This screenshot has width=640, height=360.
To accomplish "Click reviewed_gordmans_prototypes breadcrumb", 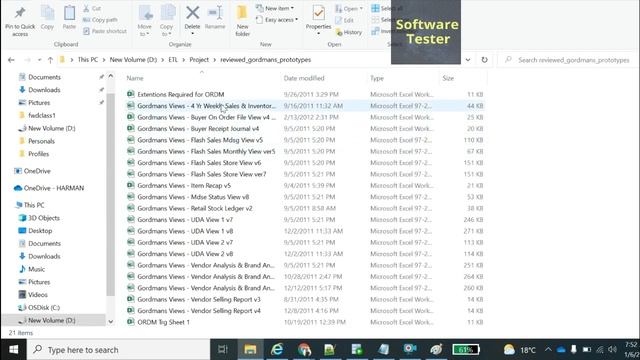I will point(266,60).
